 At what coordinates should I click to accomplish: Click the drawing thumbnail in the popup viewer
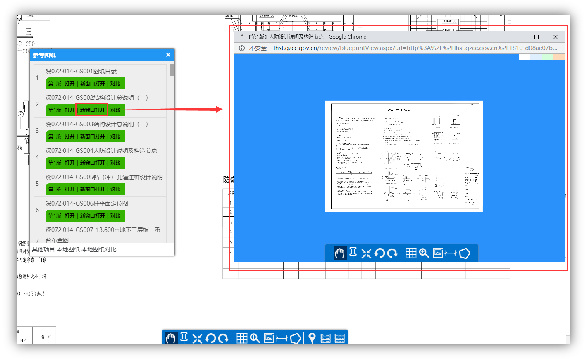tap(404, 156)
